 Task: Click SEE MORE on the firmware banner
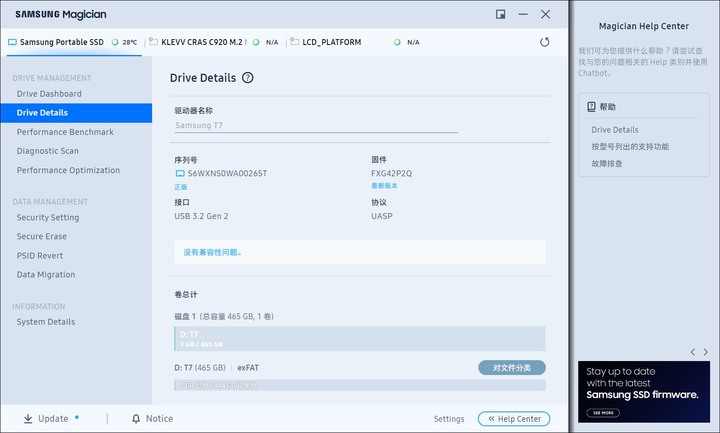click(603, 413)
